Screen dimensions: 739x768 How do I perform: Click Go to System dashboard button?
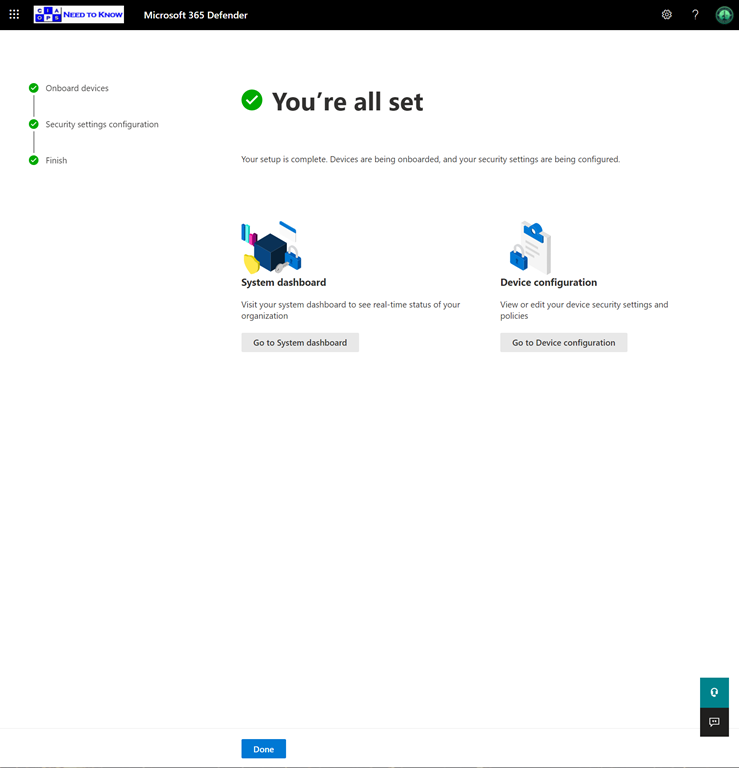click(300, 342)
